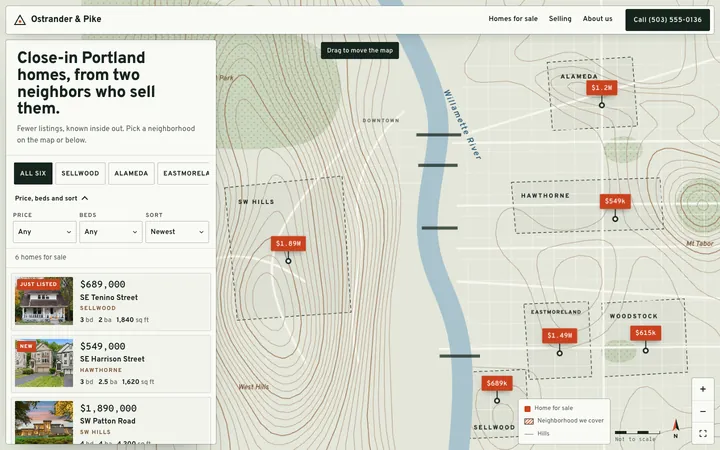The image size is (720, 450).
Task: Click the Neighborhood we cover legend swatch
Action: tap(529, 421)
